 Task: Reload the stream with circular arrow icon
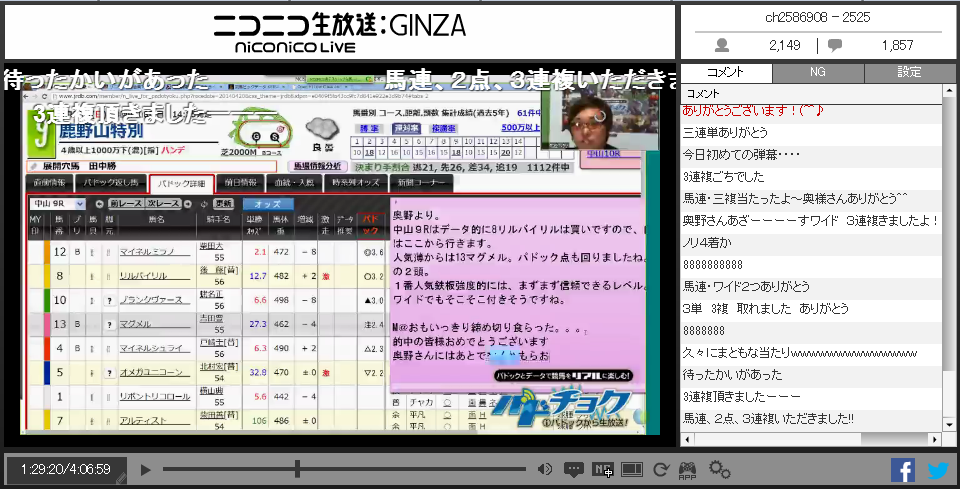(660, 470)
